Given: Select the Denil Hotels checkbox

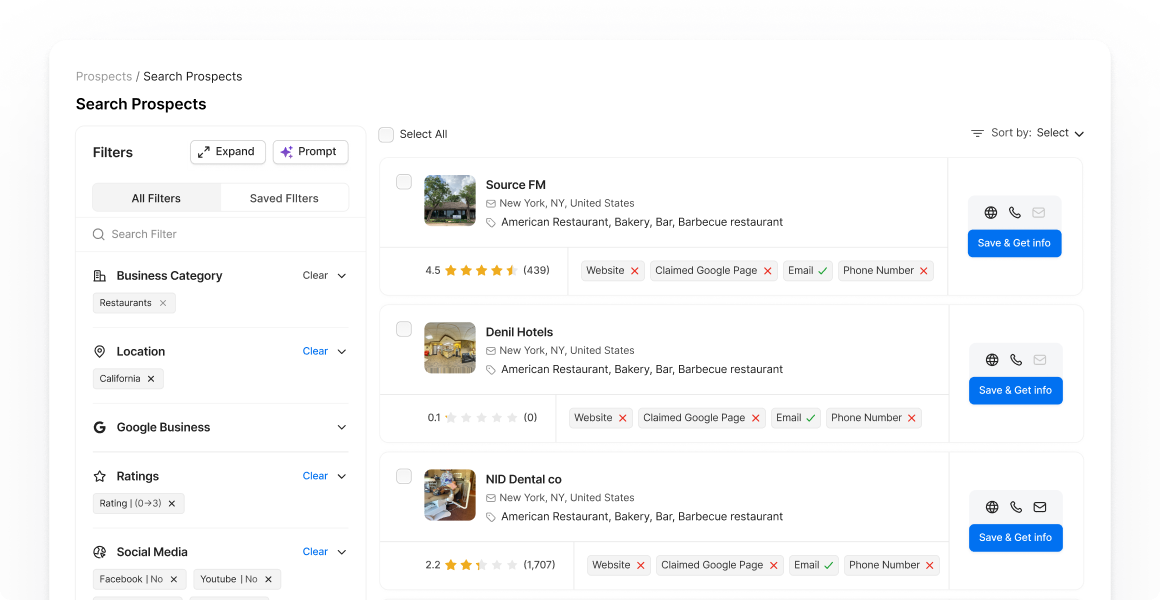Looking at the screenshot, I should click(404, 329).
